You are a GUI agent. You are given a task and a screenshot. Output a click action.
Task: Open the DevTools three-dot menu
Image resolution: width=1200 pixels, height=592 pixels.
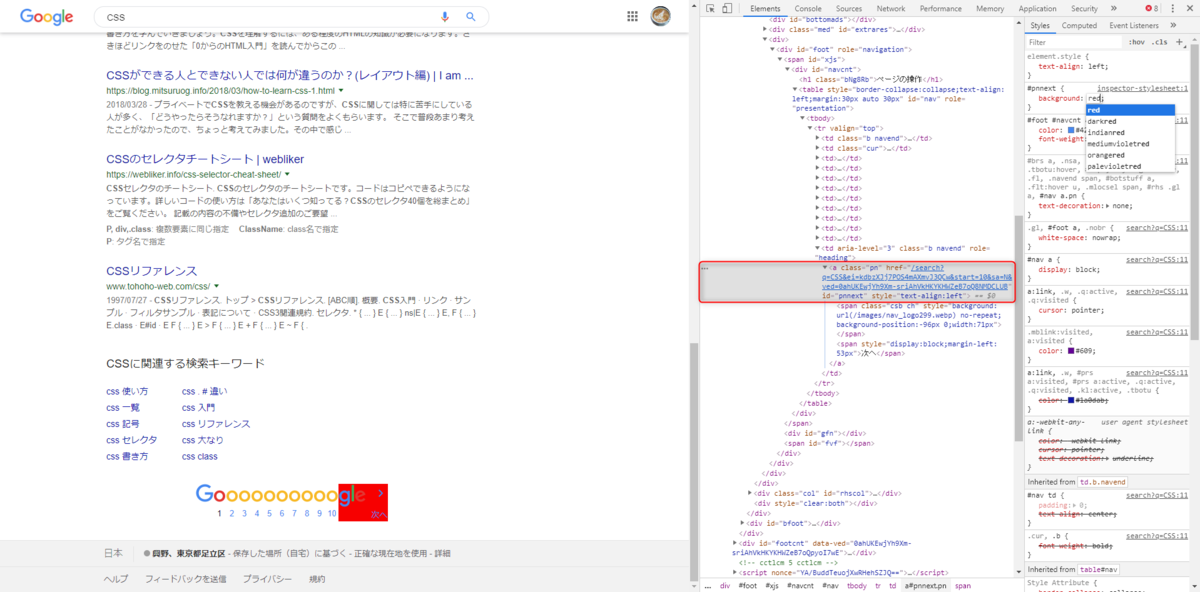coord(1173,8)
